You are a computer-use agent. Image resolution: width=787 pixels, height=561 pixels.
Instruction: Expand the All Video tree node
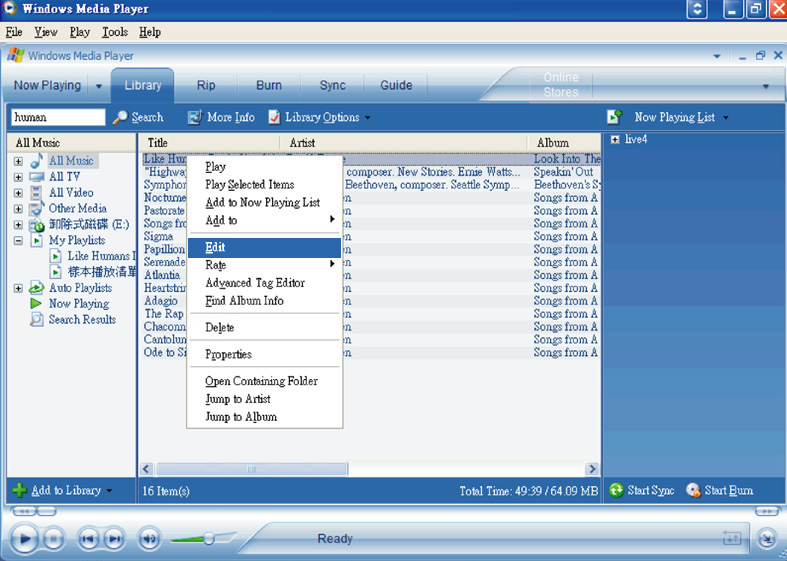[18, 193]
